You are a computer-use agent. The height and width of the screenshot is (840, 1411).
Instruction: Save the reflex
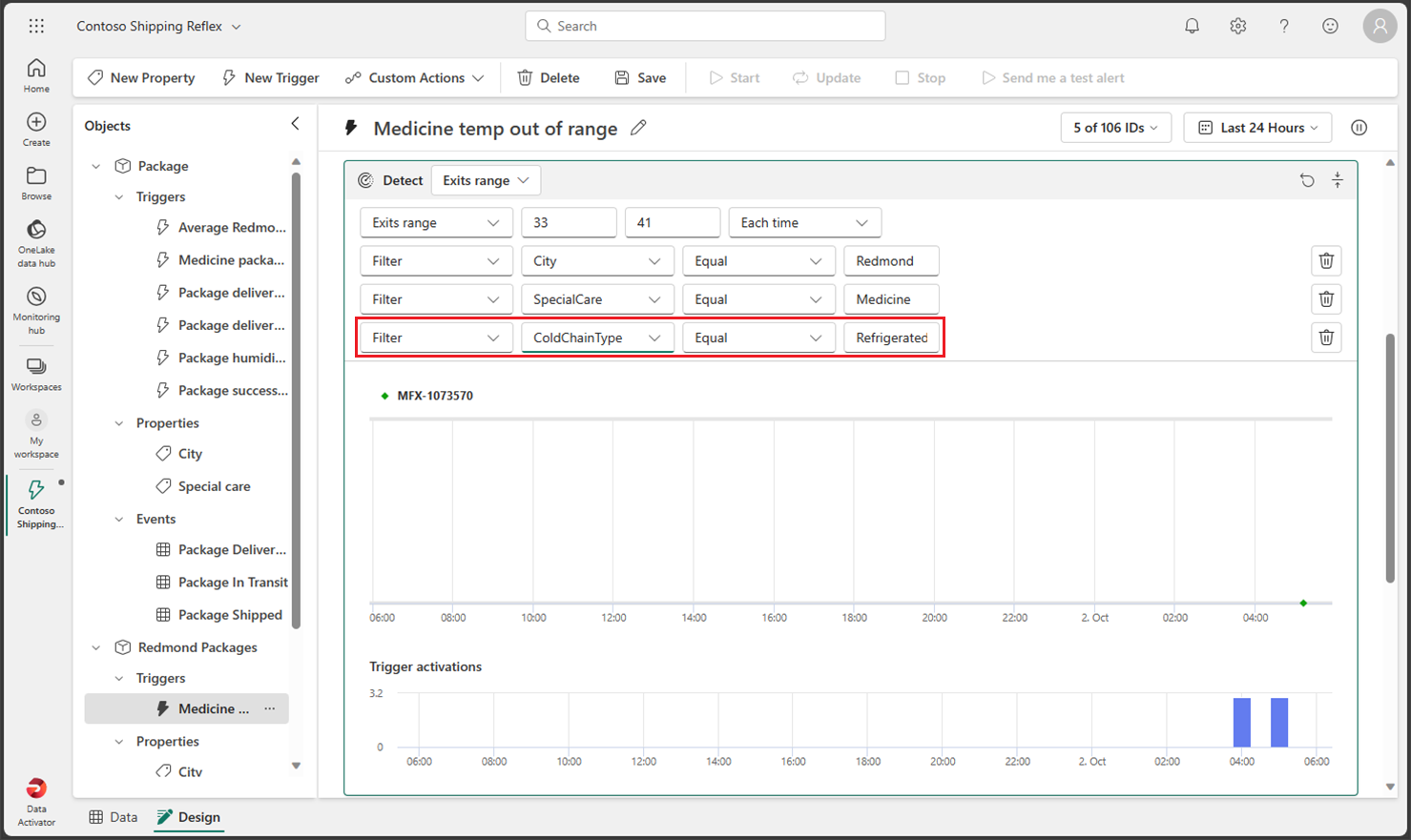640,78
